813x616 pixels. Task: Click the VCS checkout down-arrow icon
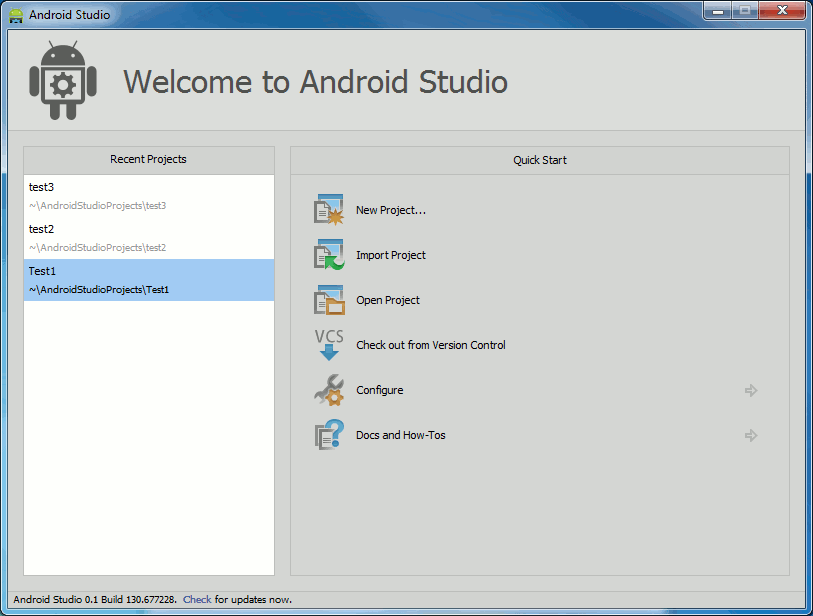point(329,345)
